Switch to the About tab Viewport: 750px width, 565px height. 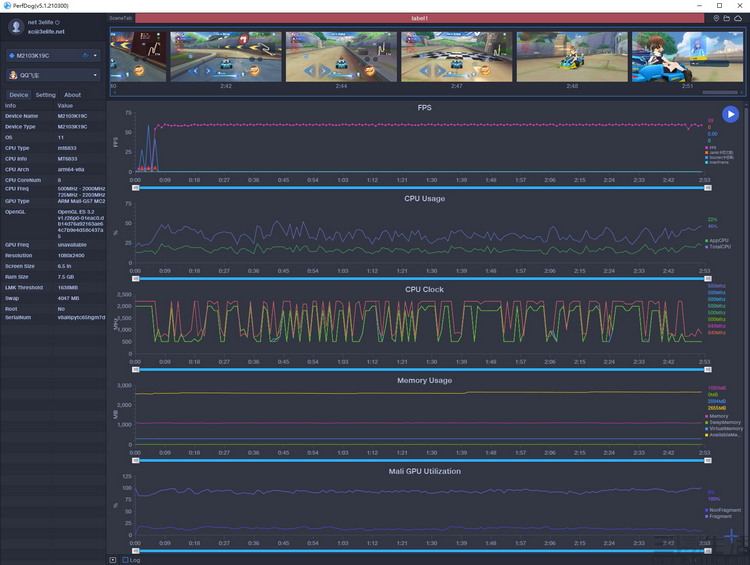click(72, 95)
